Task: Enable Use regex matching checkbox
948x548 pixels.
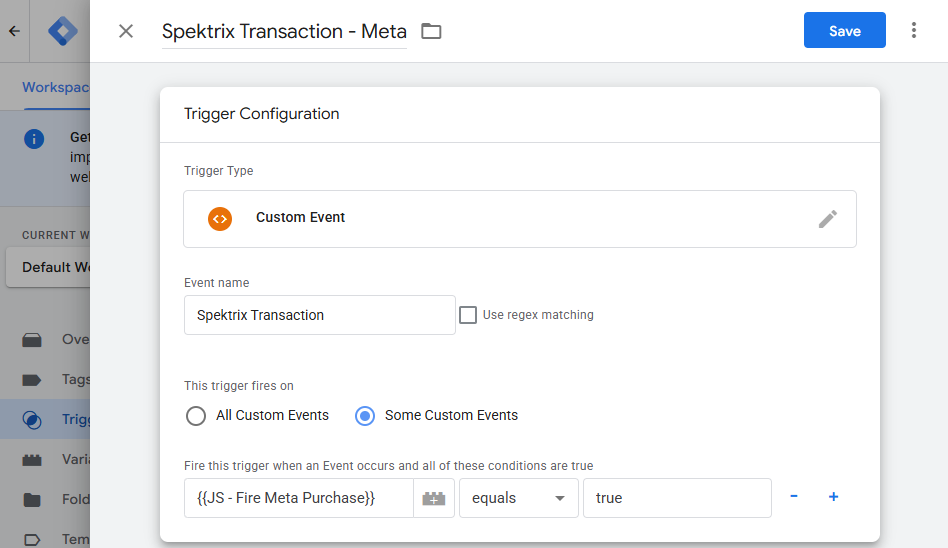Action: click(x=467, y=315)
